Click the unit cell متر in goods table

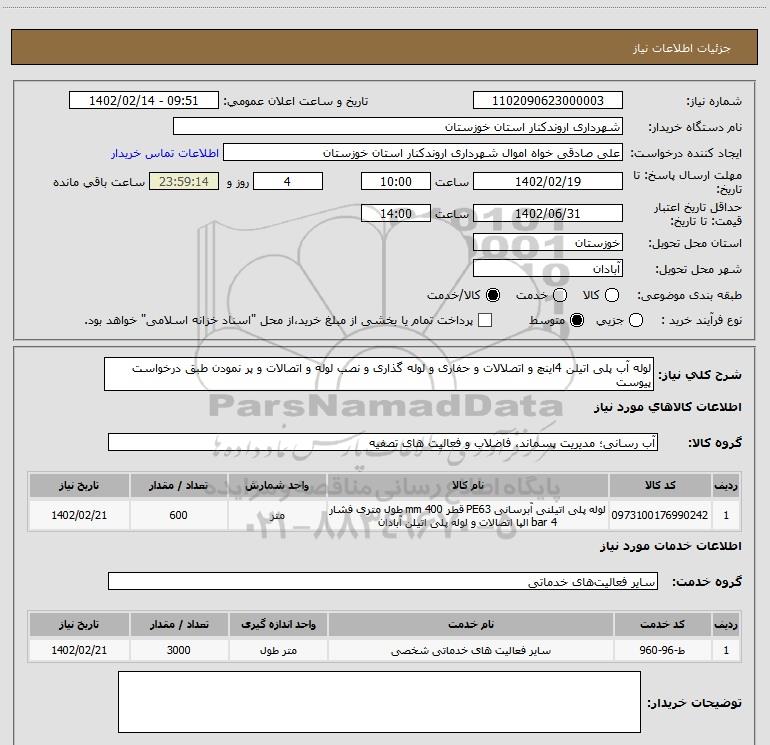pos(277,515)
